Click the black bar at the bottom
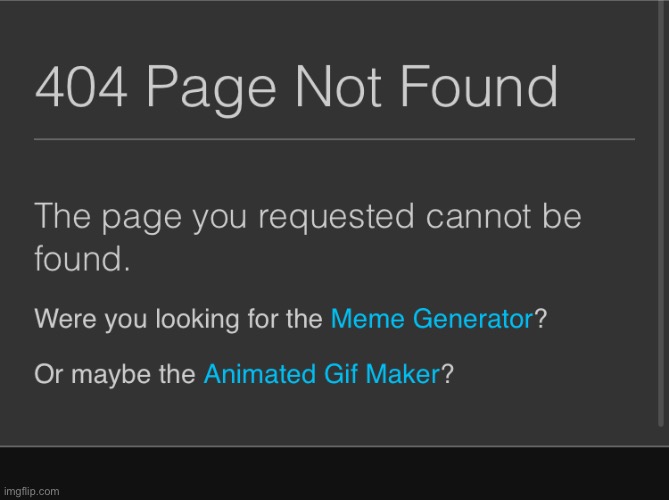669x500 pixels. (x=334, y=474)
